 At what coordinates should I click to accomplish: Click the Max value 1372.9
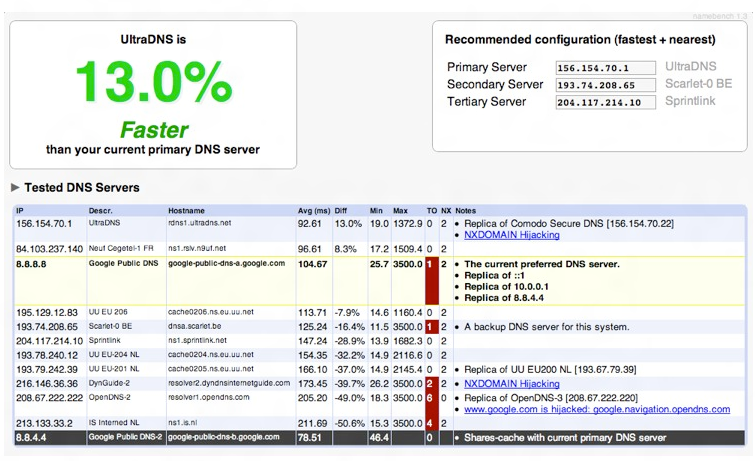tap(407, 224)
